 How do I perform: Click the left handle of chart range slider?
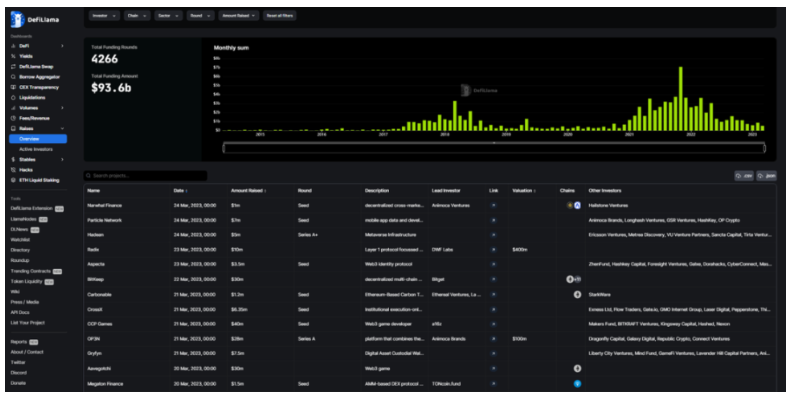click(224, 148)
